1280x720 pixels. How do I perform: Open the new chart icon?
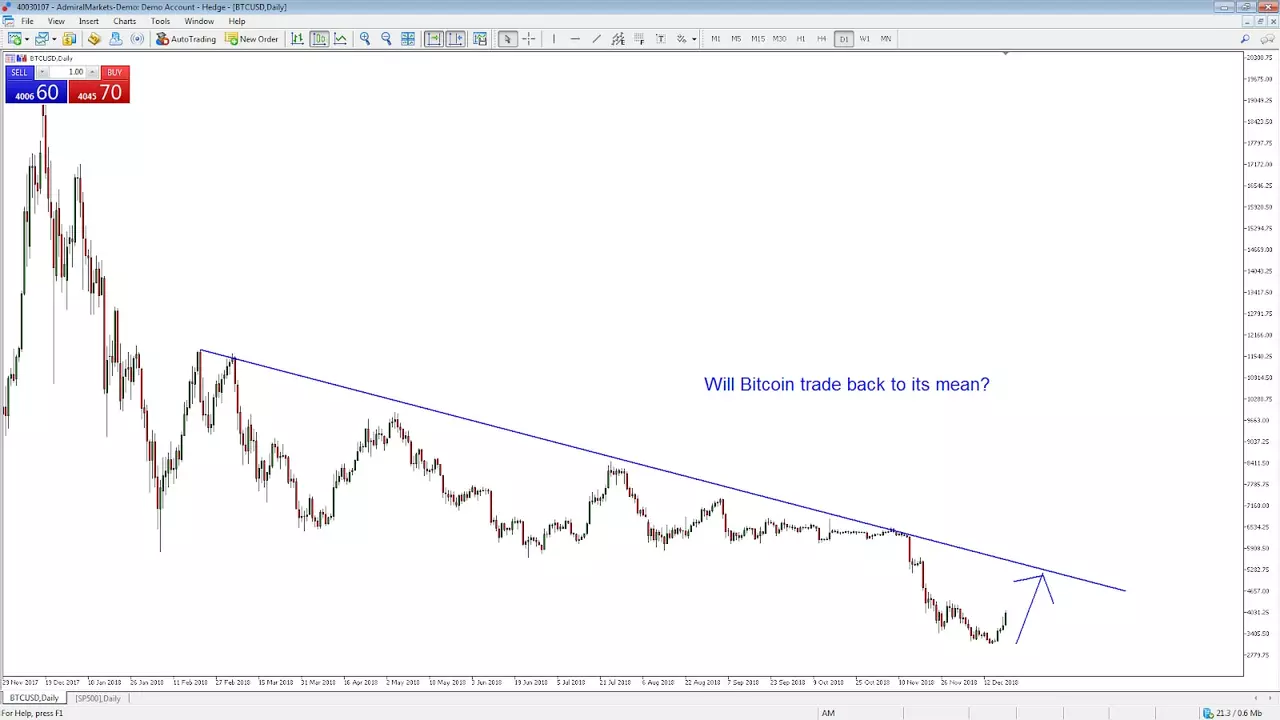[14, 39]
